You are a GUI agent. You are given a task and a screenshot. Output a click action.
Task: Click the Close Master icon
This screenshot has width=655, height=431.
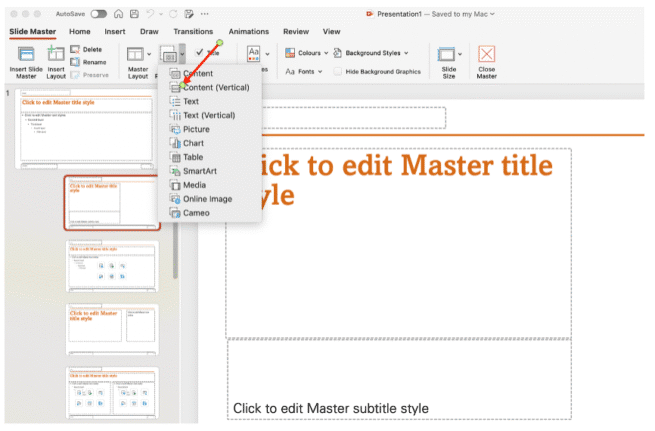tap(486, 54)
